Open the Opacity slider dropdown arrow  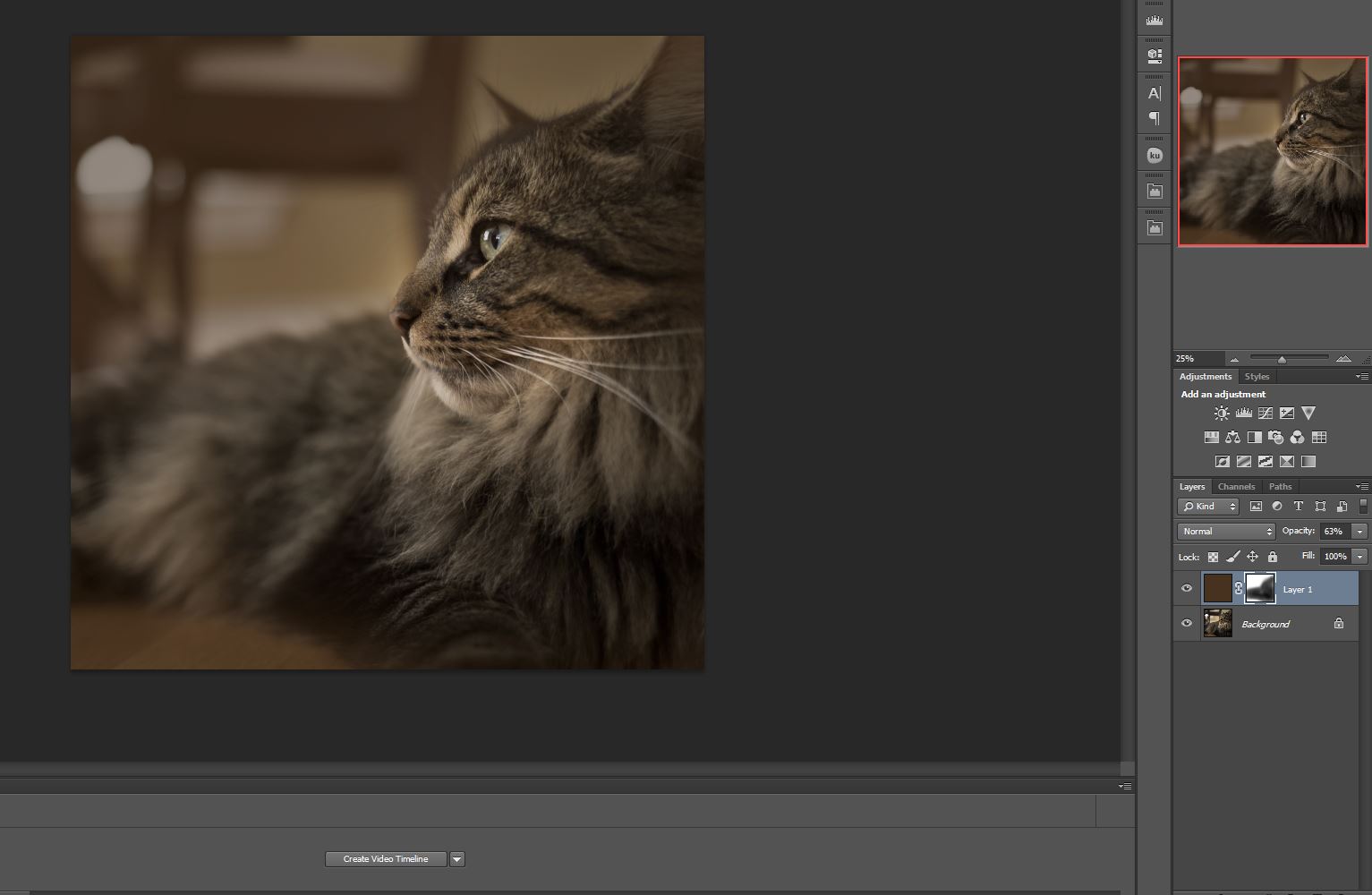pyautogui.click(x=1359, y=532)
